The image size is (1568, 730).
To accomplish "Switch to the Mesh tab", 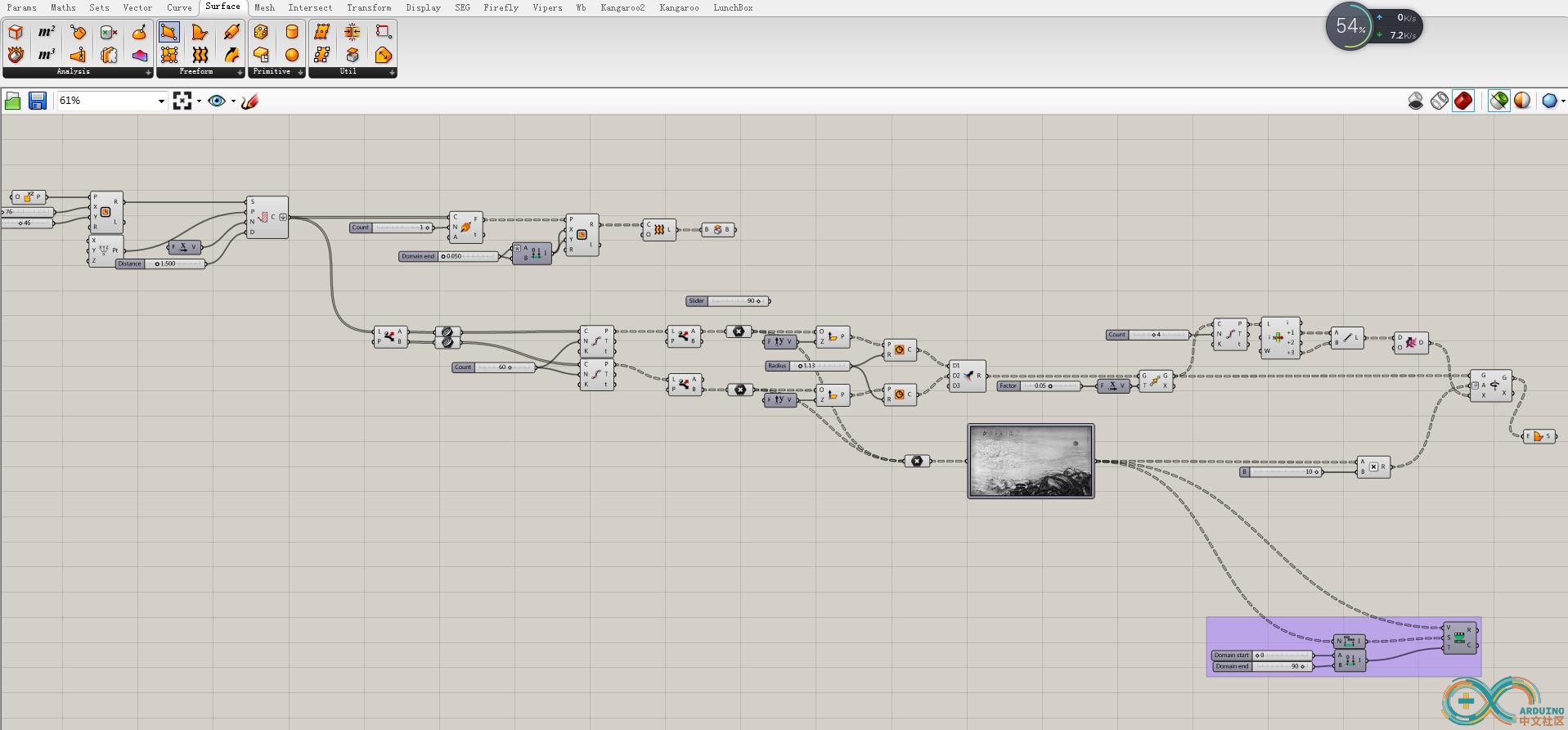I will (x=264, y=7).
